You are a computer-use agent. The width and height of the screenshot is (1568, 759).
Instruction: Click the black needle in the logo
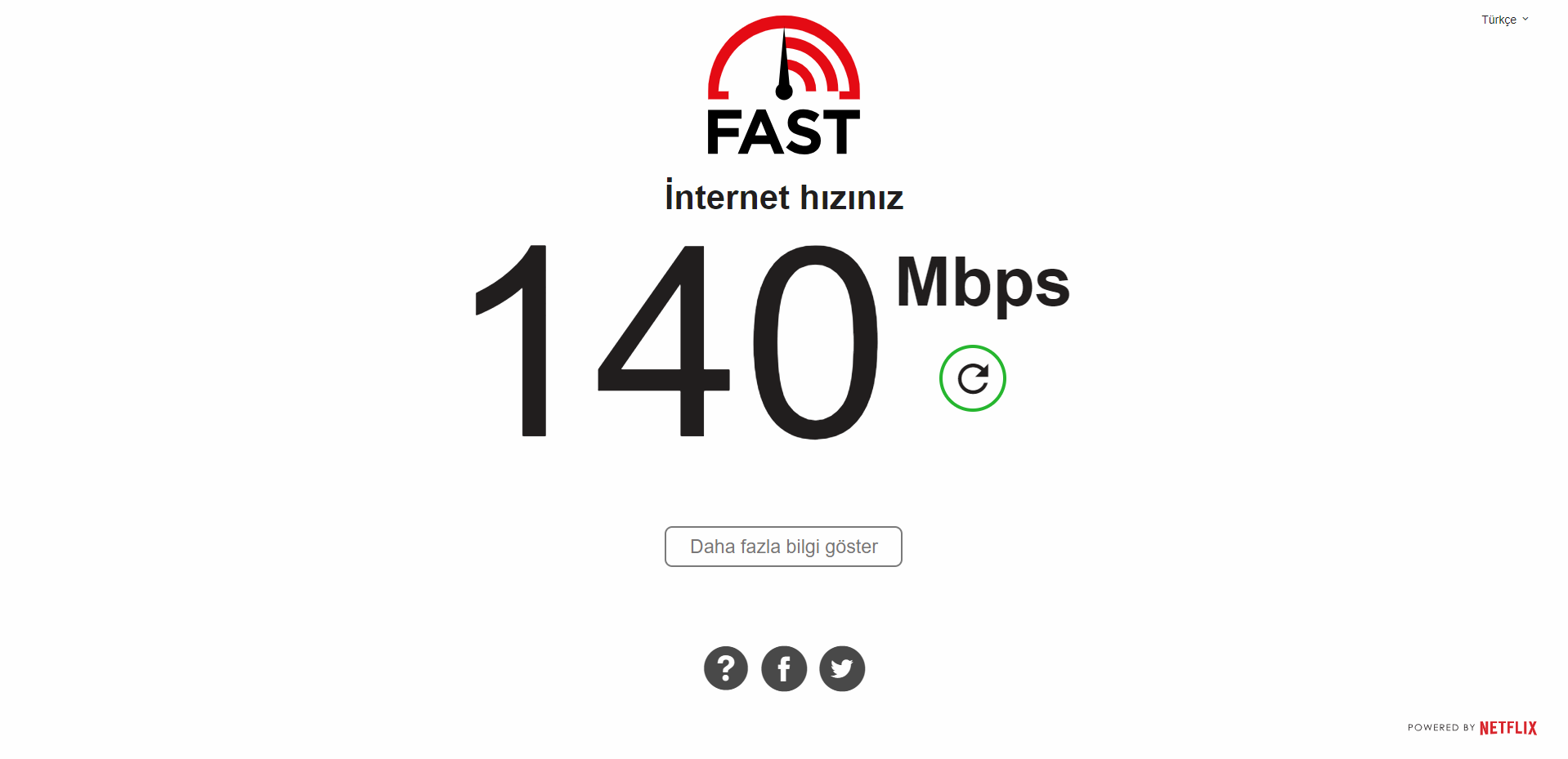coord(784,65)
